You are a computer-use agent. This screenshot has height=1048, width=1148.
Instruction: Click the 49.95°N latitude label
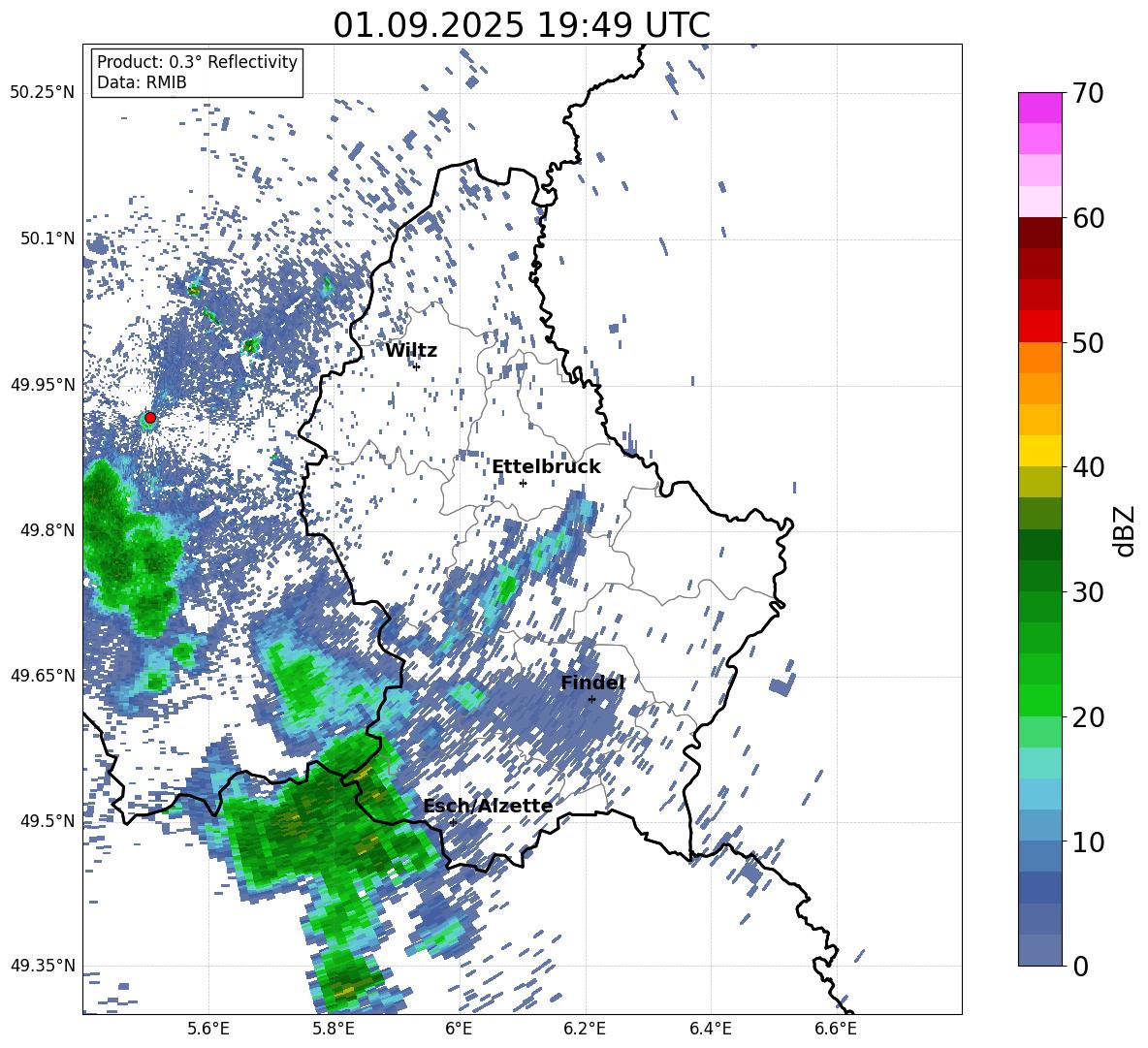click(x=43, y=385)
